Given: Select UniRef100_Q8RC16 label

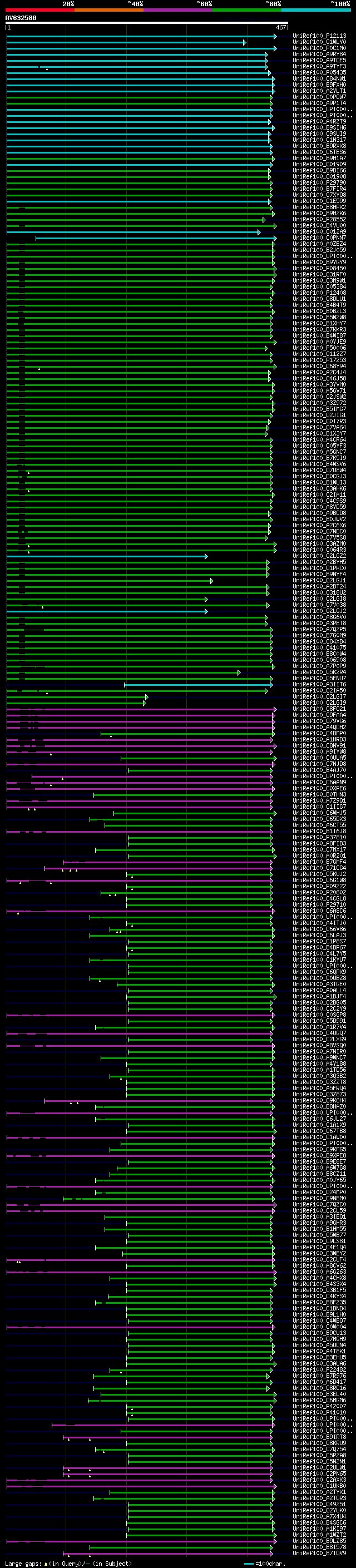Looking at the screenshot, I should [319, 1388].
